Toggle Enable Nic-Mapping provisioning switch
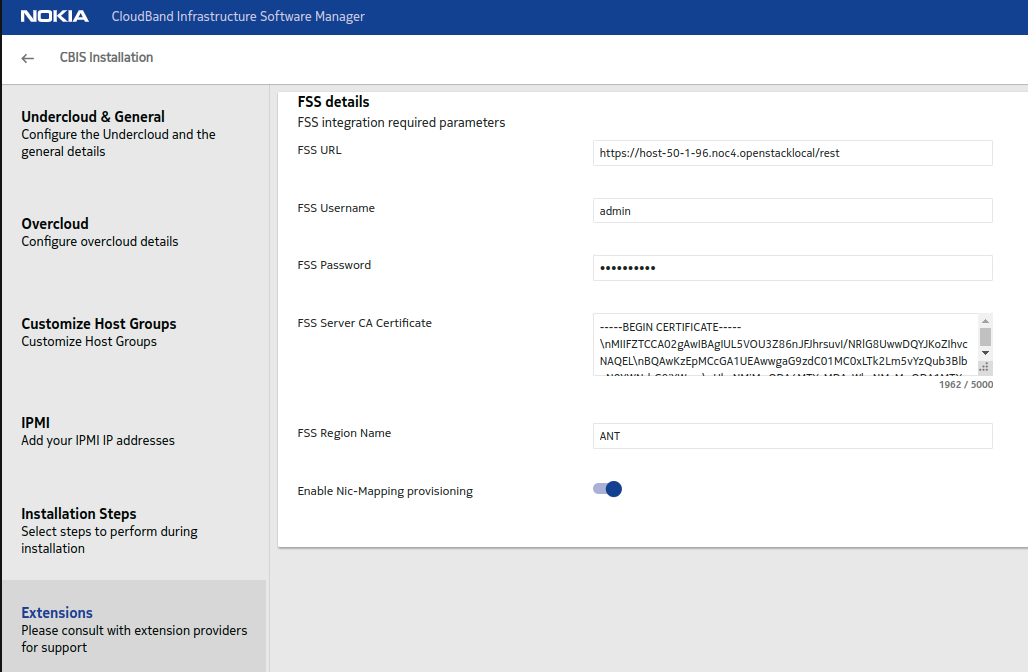 click(607, 489)
